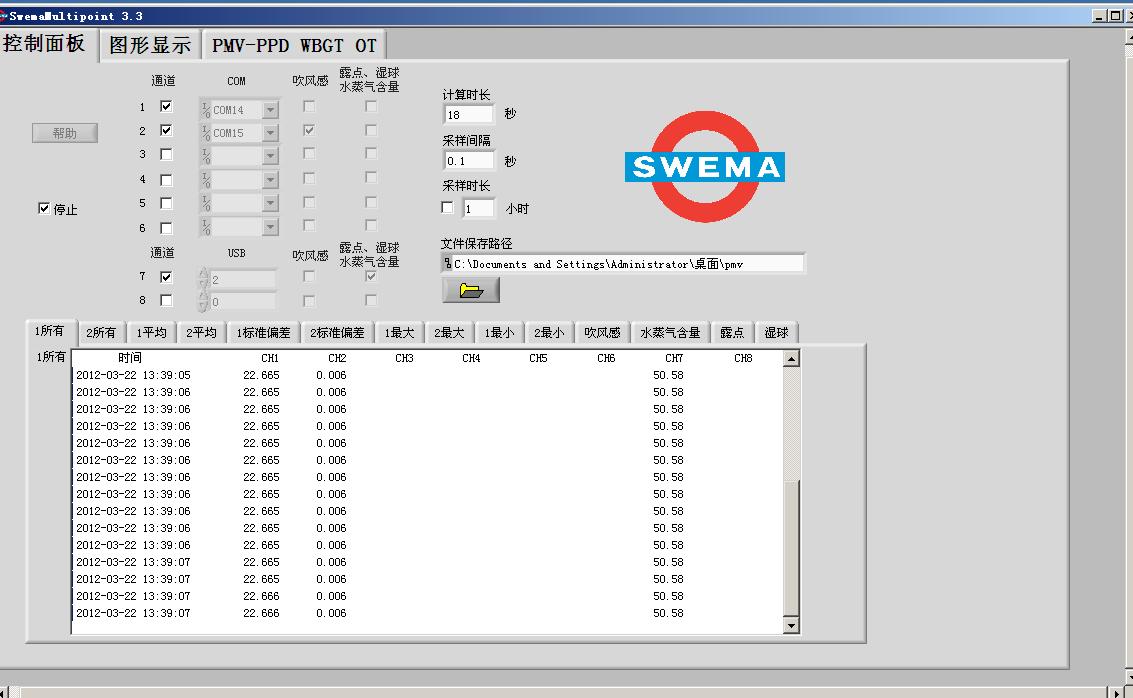Show the 水蒸气含量 data tab
1133x698 pixels.
coord(670,333)
